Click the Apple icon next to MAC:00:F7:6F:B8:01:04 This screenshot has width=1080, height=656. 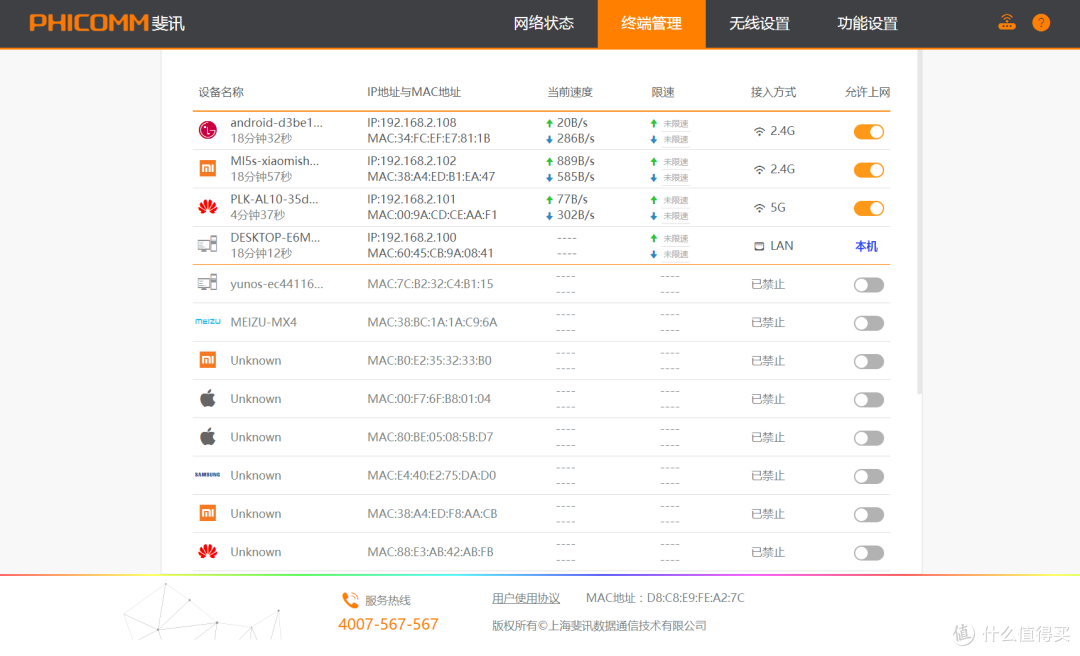pos(208,398)
